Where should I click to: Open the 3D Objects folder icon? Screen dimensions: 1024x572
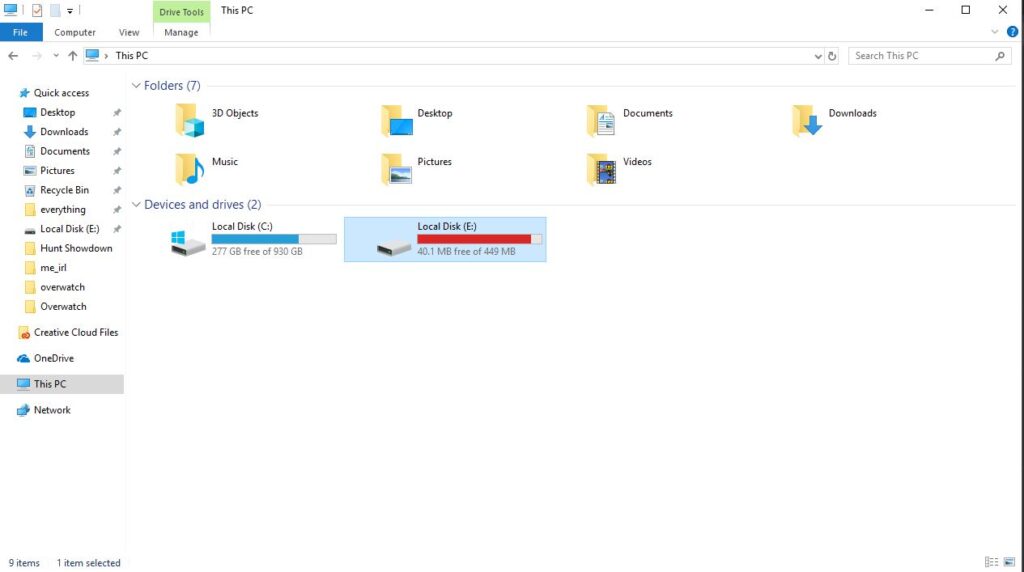[x=190, y=120]
